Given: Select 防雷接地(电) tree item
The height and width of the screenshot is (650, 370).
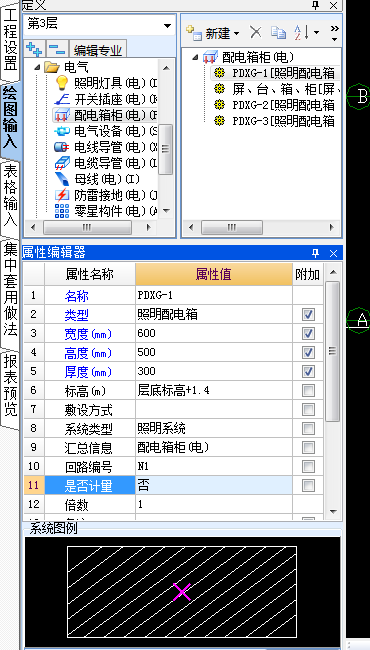Looking at the screenshot, I should 105,194.
